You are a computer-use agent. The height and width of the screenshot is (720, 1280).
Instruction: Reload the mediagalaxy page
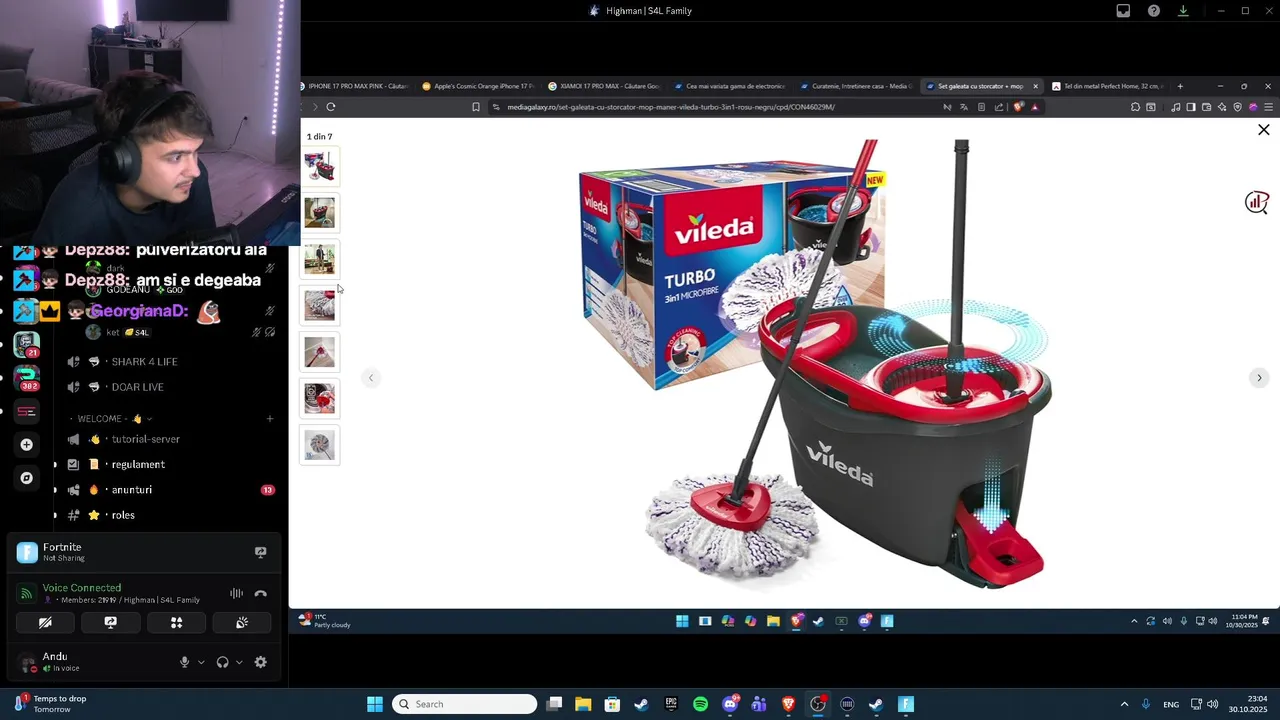tap(331, 107)
